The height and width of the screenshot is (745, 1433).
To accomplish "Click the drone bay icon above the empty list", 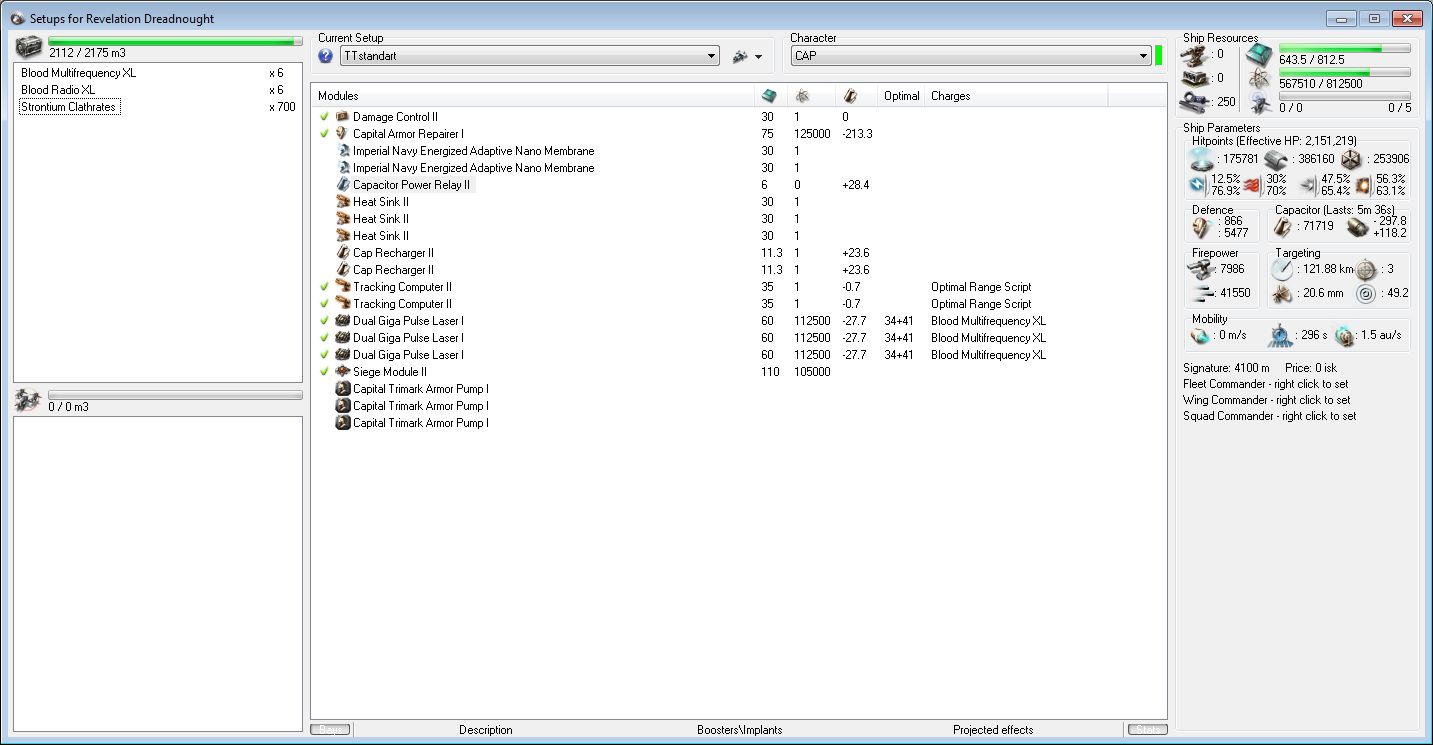I will tap(30, 401).
